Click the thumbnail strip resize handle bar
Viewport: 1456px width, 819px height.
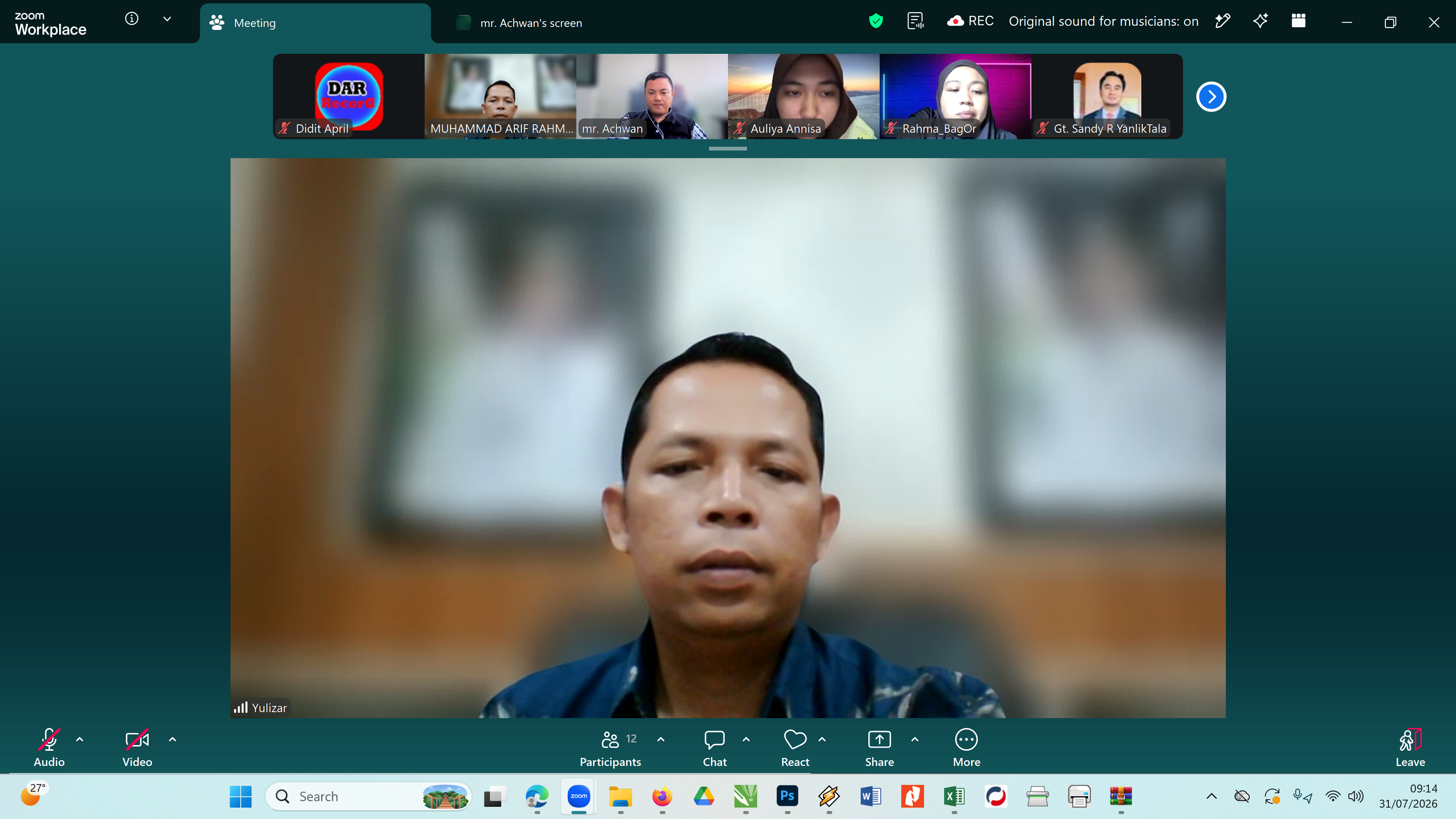coord(728,149)
